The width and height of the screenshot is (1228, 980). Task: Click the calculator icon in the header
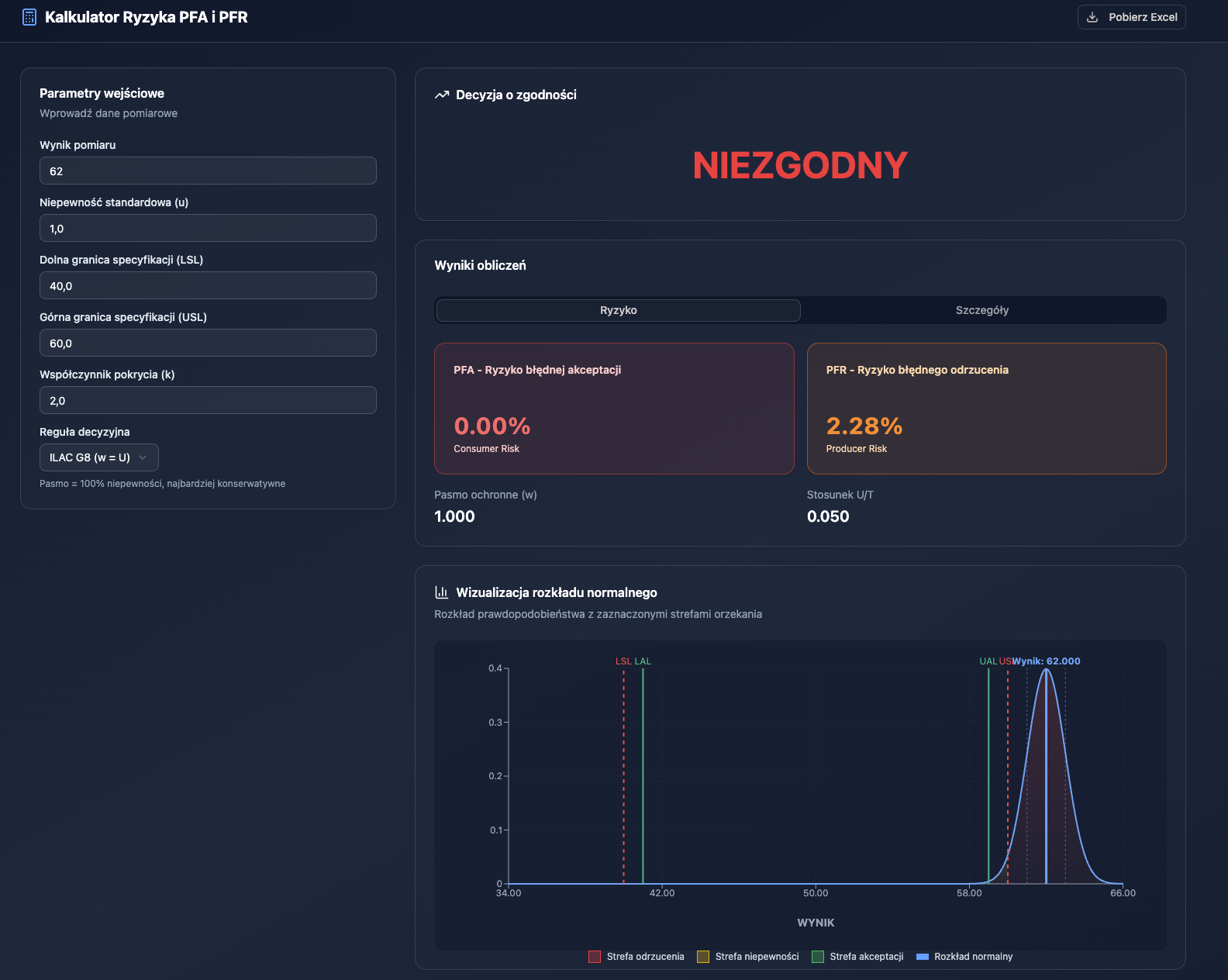tap(29, 17)
